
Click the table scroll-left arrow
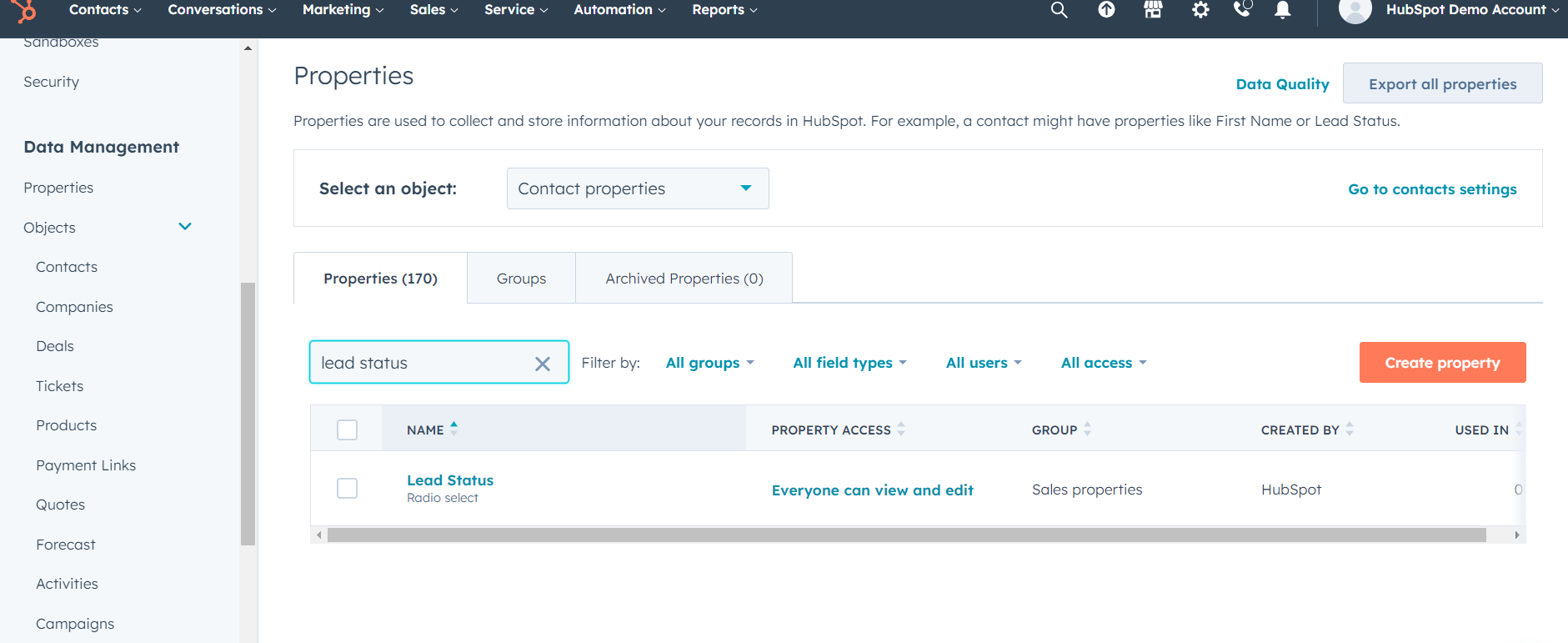pos(318,535)
